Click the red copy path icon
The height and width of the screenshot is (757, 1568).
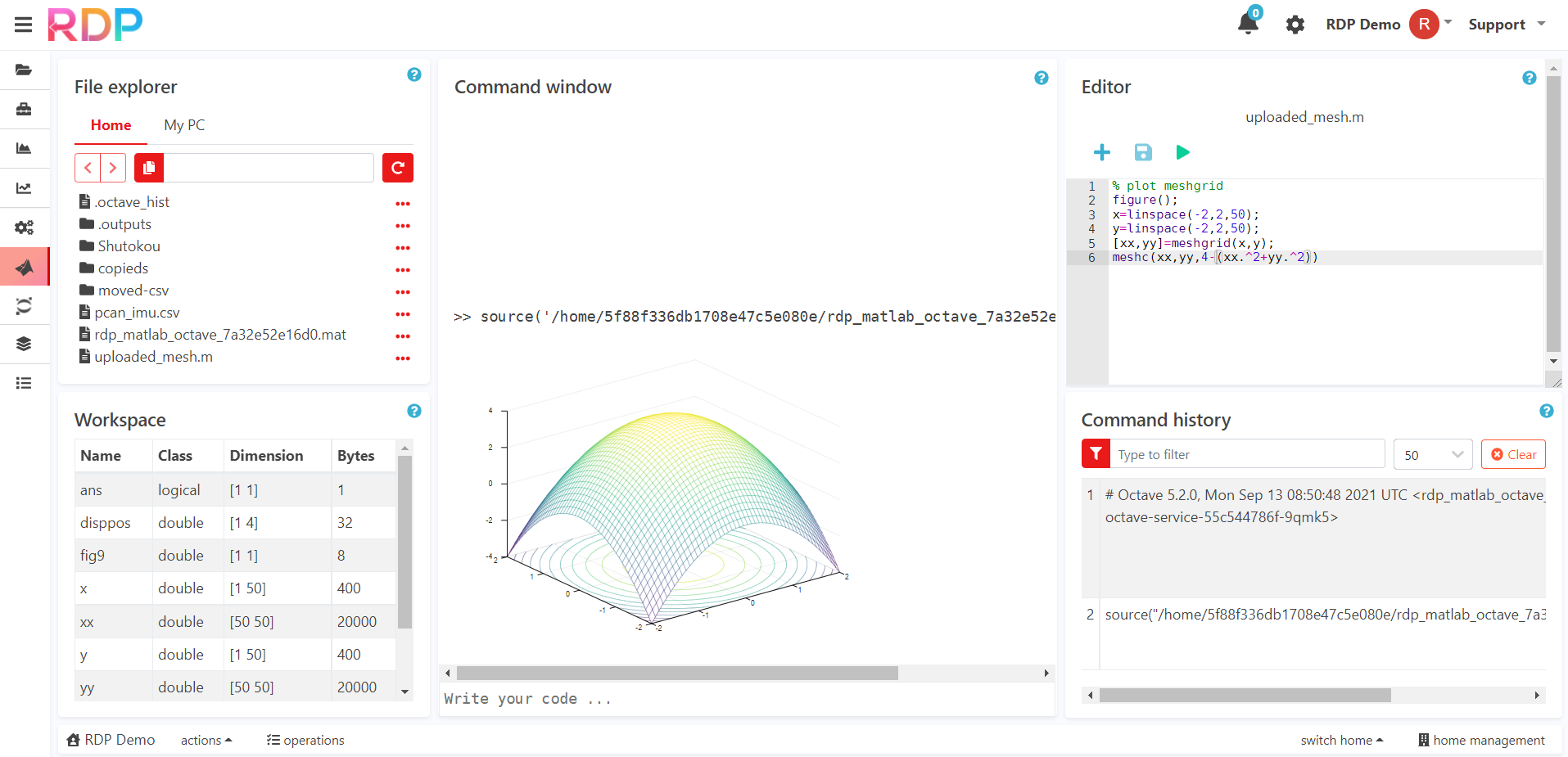point(149,168)
